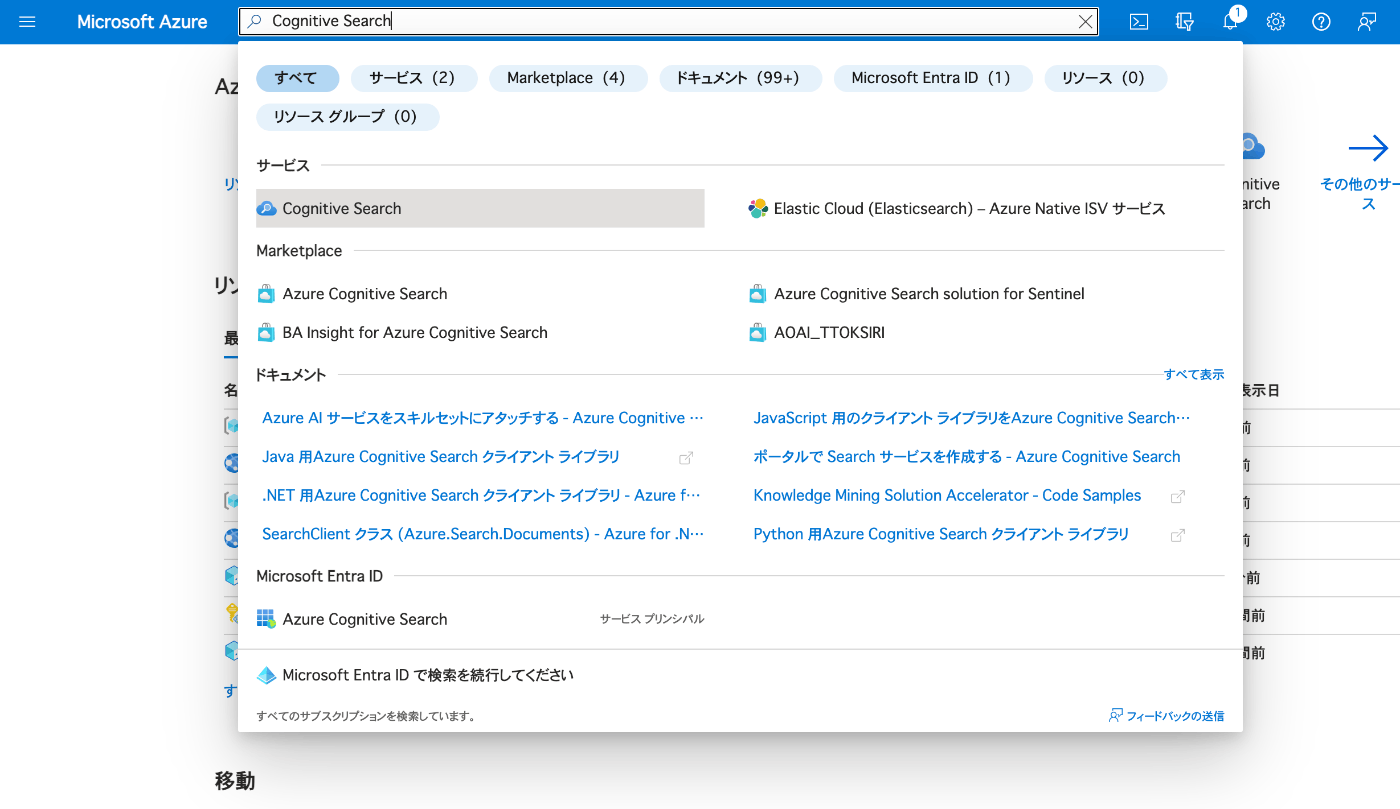Open the Directories and subscriptions filter icon
Screen dimensions: 1400x809
tap(1185, 21)
